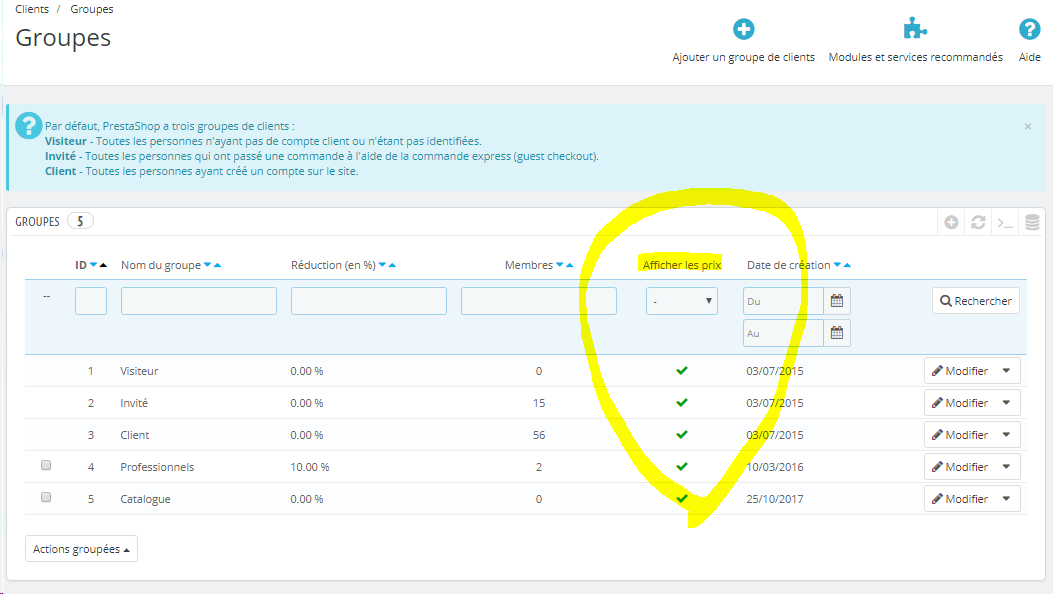Click Groupes breadcrumb link
This screenshot has height=594, width=1053.
point(92,9)
